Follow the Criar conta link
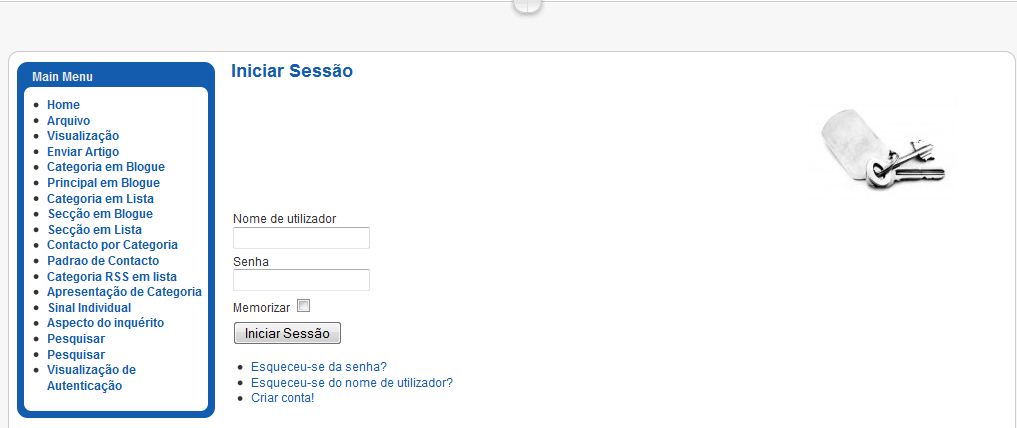 click(283, 398)
